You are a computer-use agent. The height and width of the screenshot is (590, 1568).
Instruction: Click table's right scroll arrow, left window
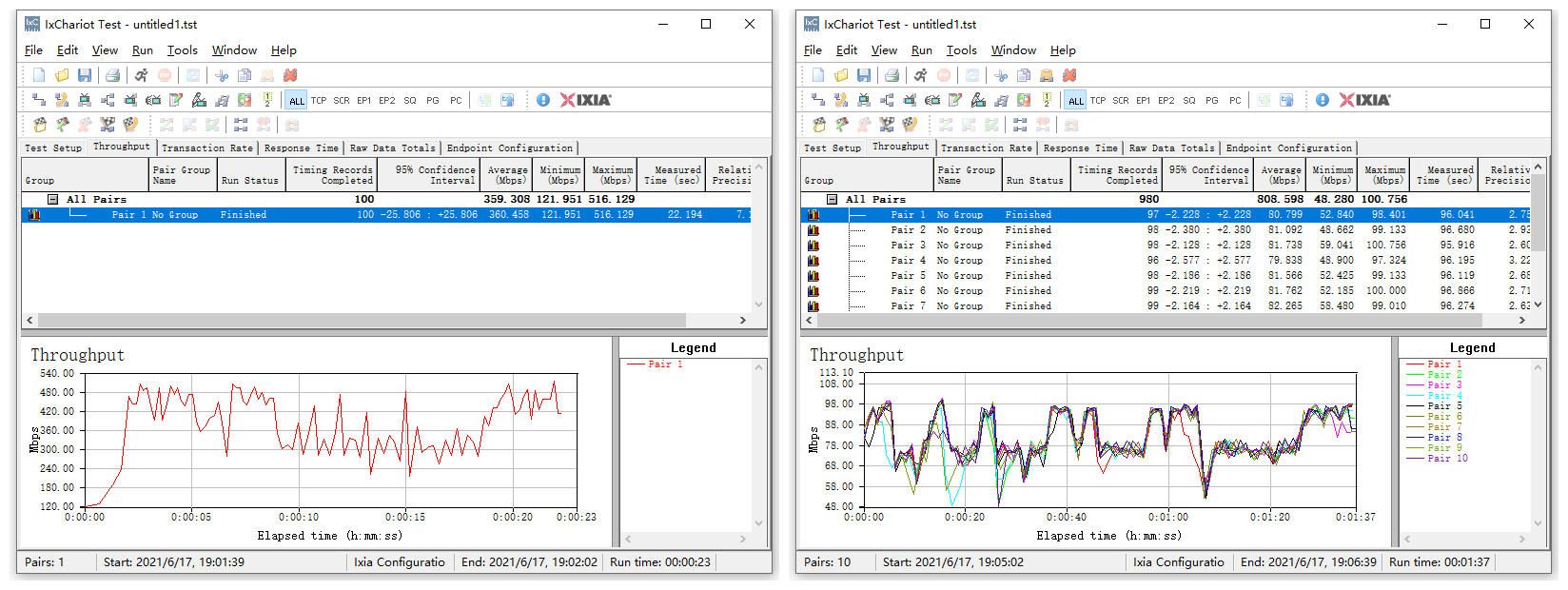(x=744, y=321)
